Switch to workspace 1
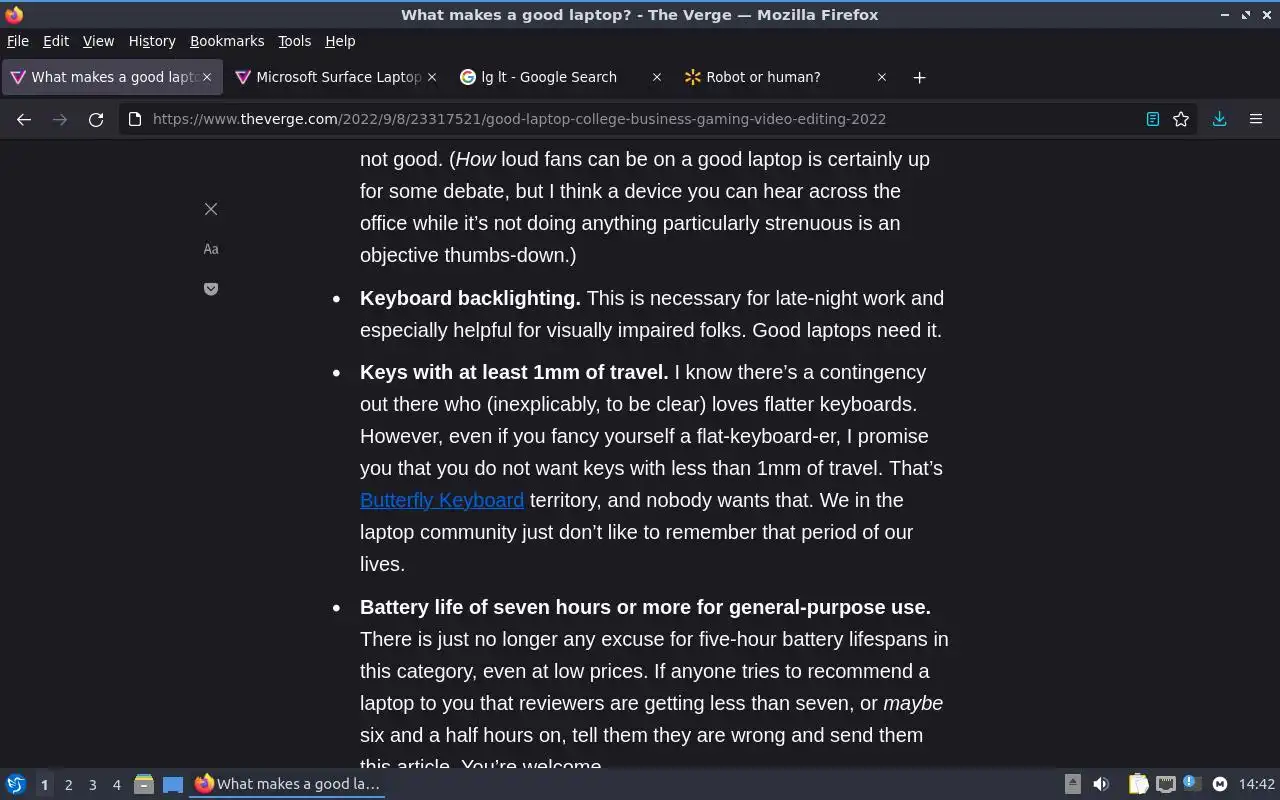The width and height of the screenshot is (1280, 800). (44, 785)
